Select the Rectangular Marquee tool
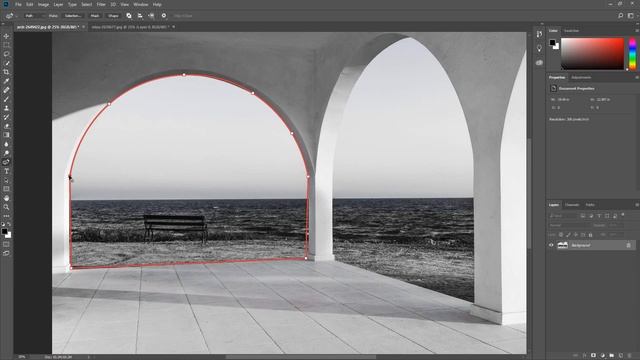 click(x=6, y=45)
